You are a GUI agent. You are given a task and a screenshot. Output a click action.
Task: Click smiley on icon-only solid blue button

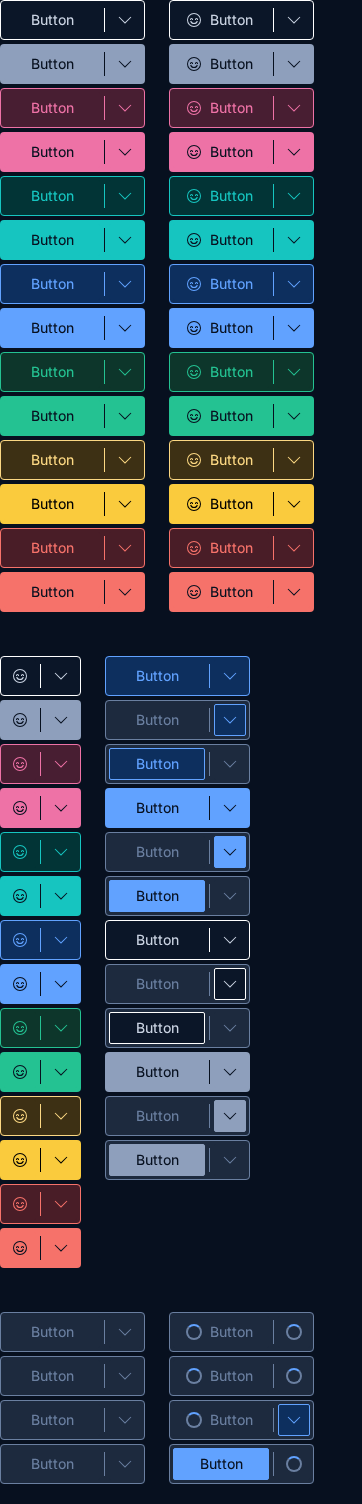[20, 984]
